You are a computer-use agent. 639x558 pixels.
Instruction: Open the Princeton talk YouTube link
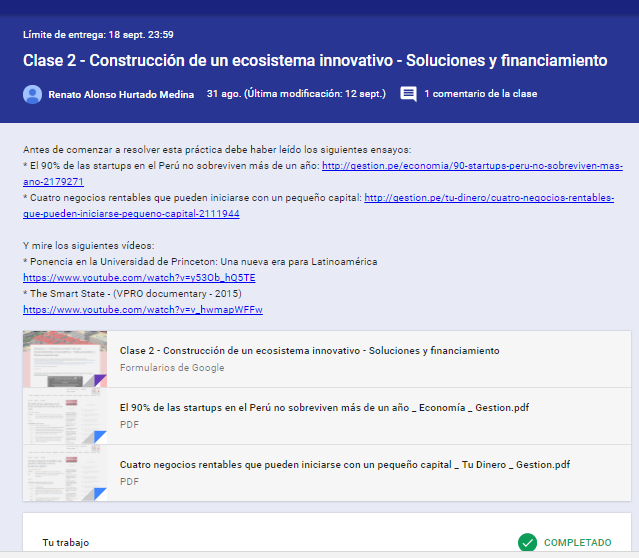click(x=139, y=278)
